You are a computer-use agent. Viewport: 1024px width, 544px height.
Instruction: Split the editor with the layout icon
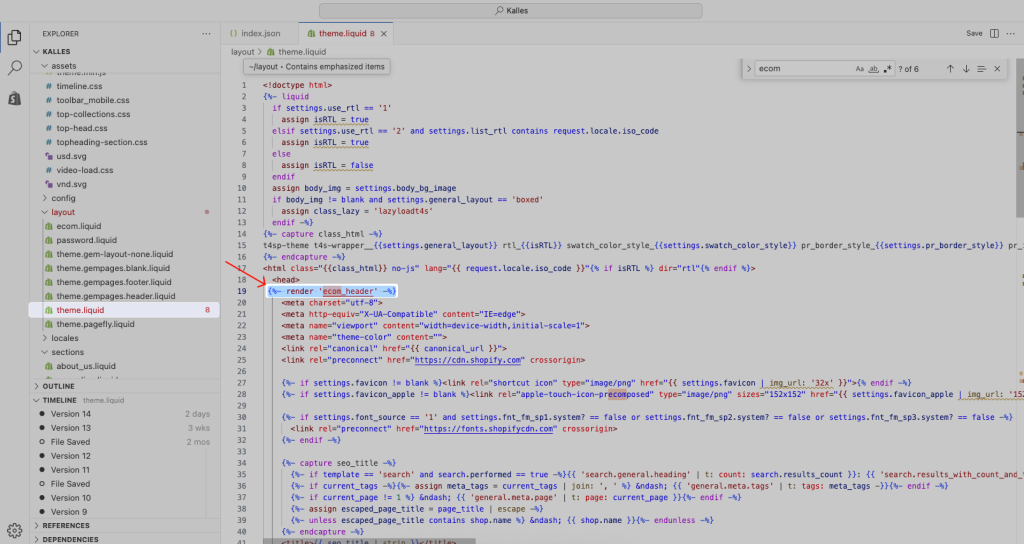point(996,34)
